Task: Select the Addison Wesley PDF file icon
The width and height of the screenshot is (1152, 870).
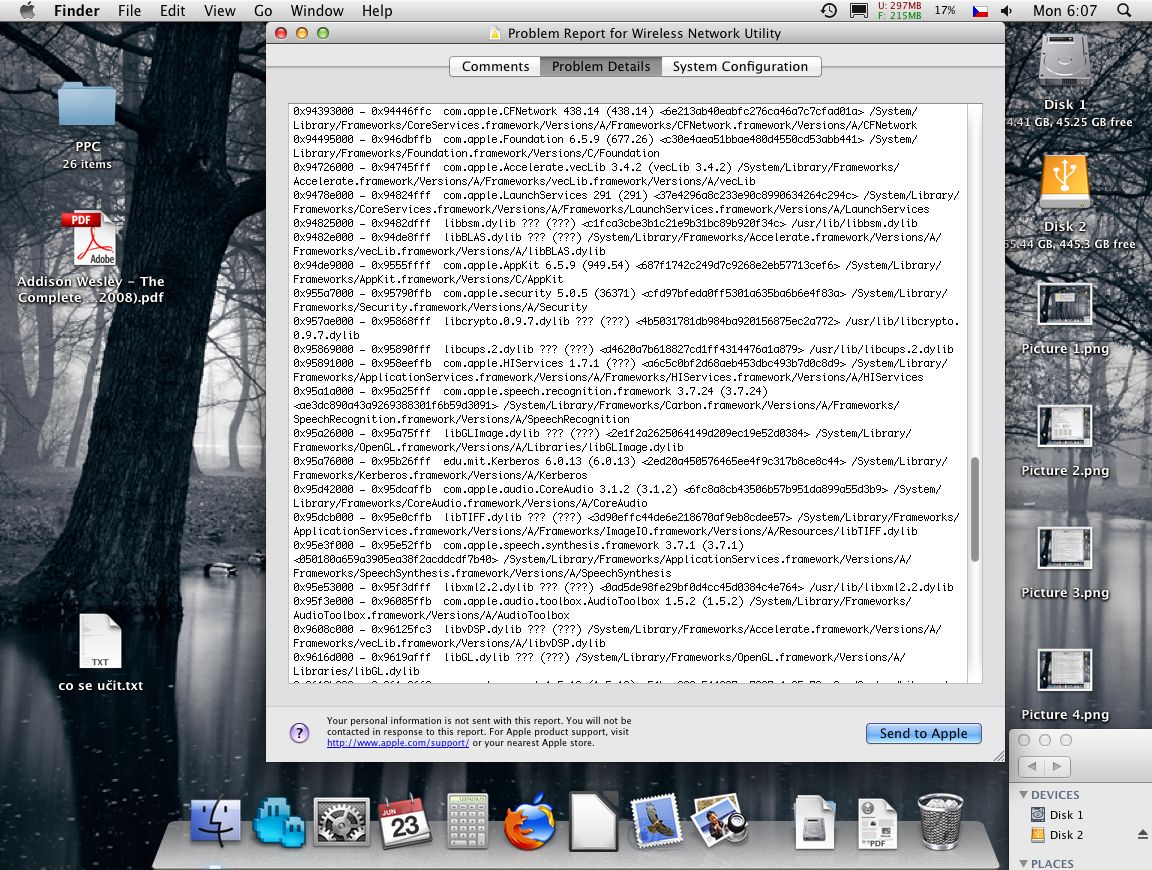Action: pos(94,239)
